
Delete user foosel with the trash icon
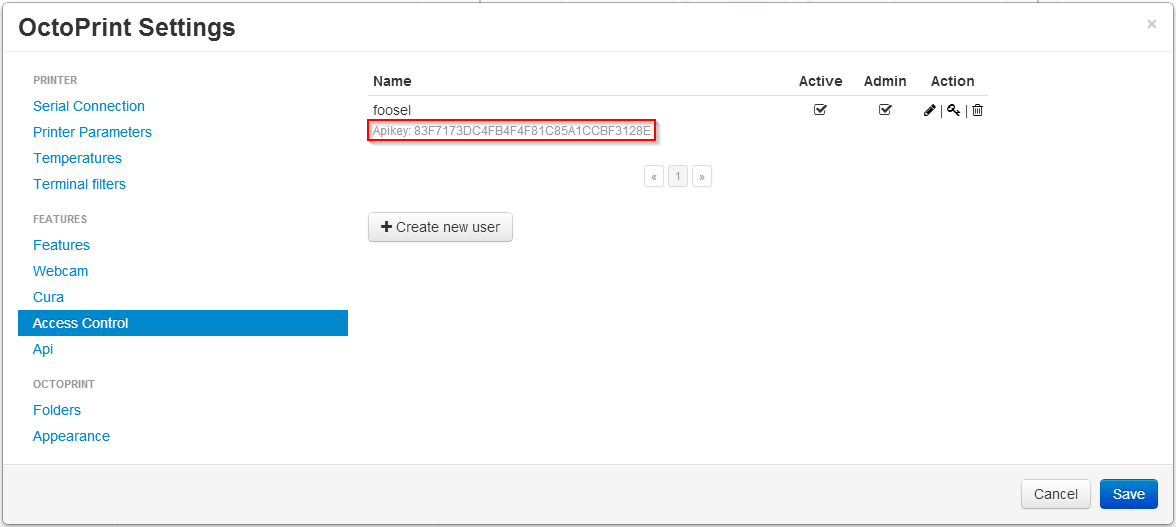(x=977, y=110)
